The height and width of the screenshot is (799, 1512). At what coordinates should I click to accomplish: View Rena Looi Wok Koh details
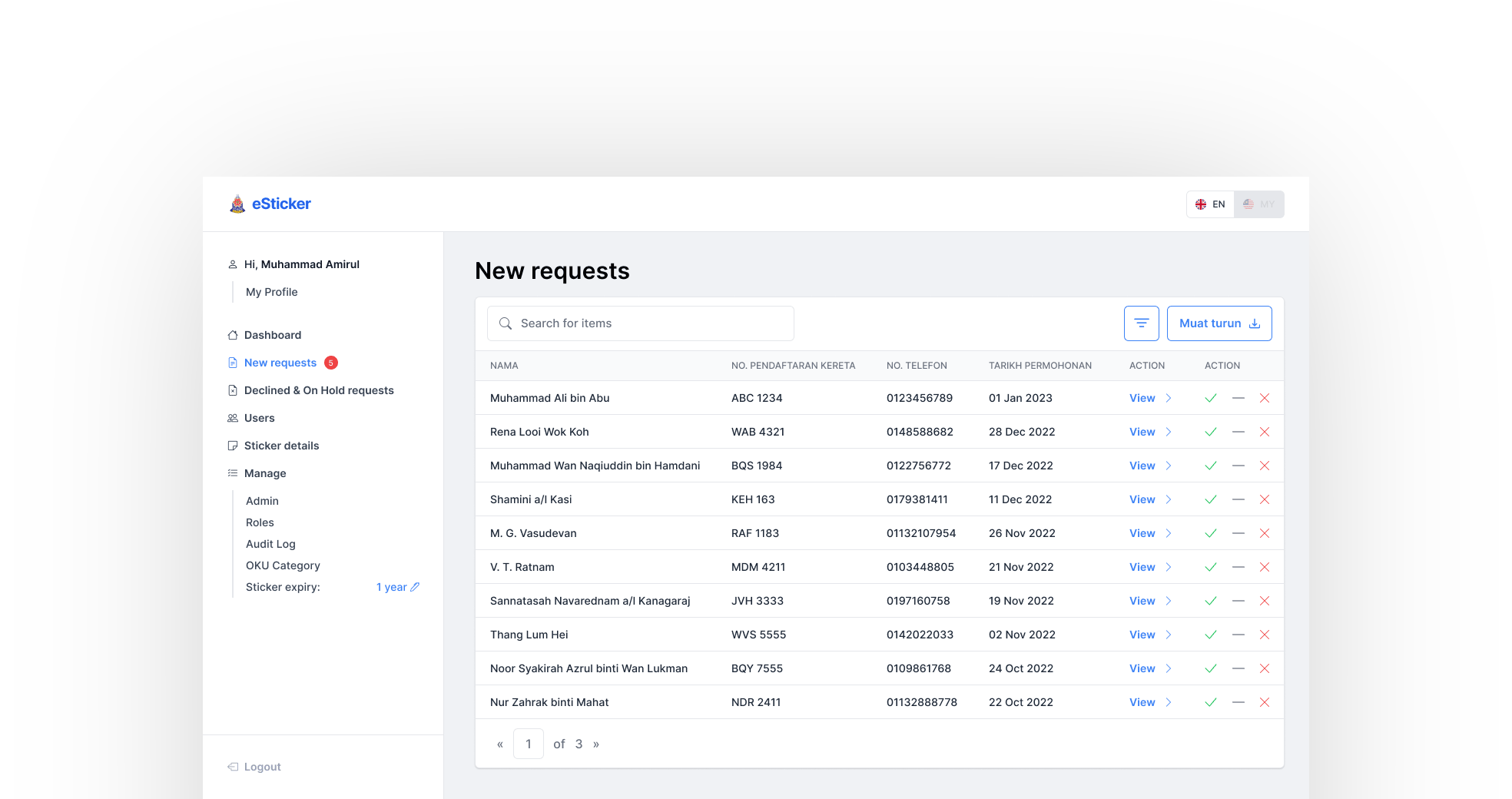(x=1150, y=432)
